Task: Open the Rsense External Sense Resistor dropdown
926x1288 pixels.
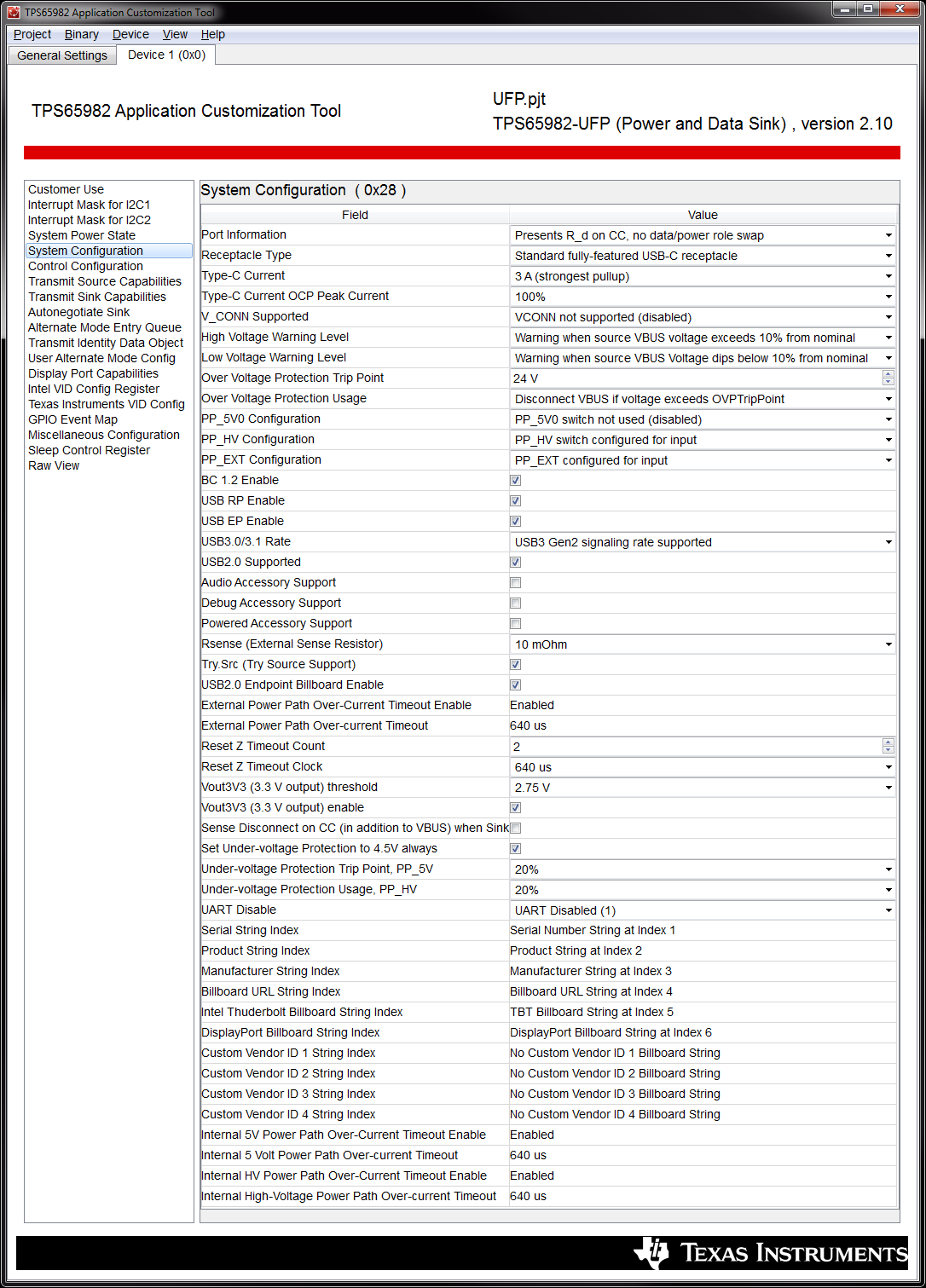Action: (x=703, y=644)
